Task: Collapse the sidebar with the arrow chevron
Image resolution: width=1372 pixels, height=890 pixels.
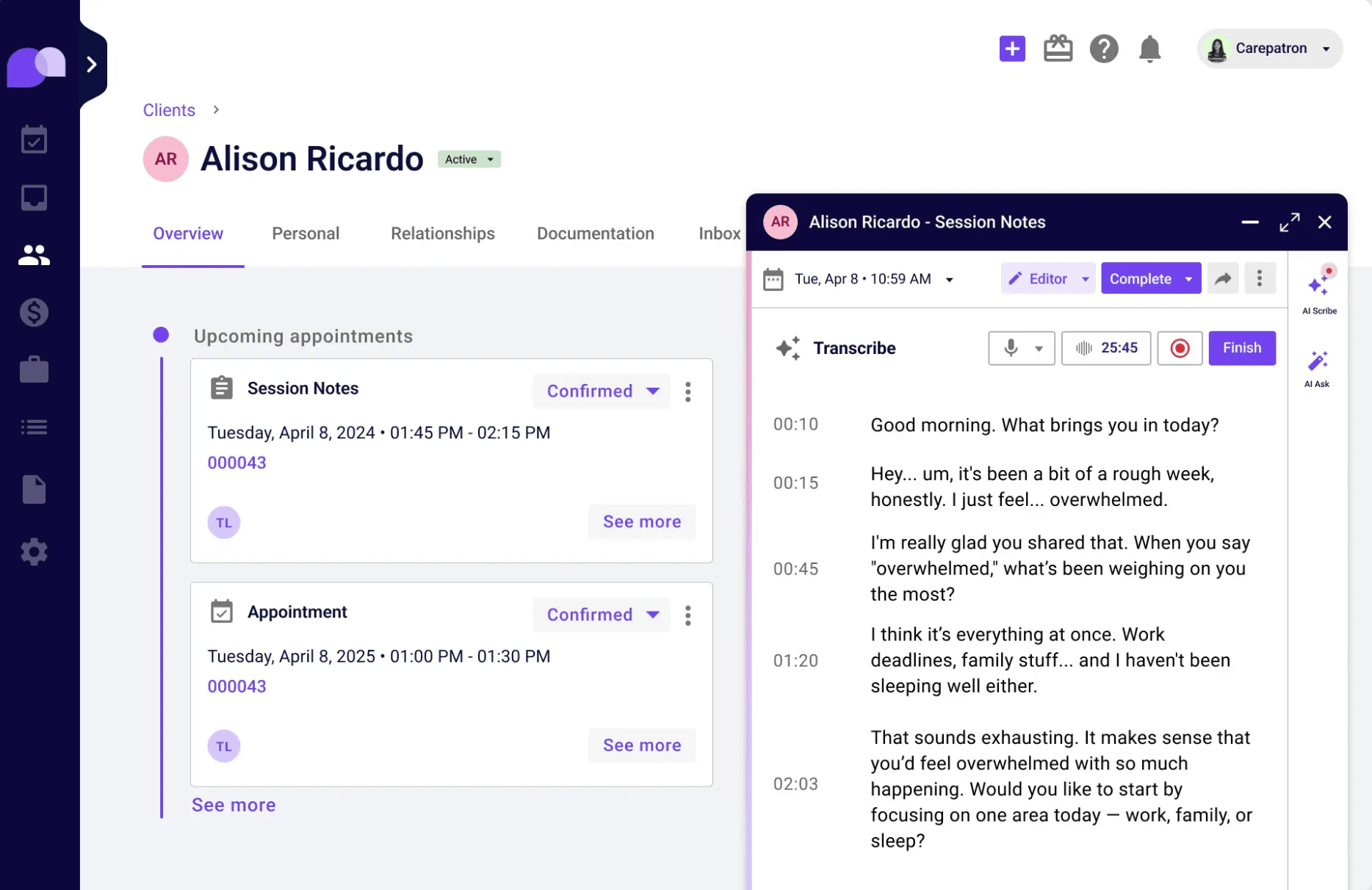Action: point(92,65)
